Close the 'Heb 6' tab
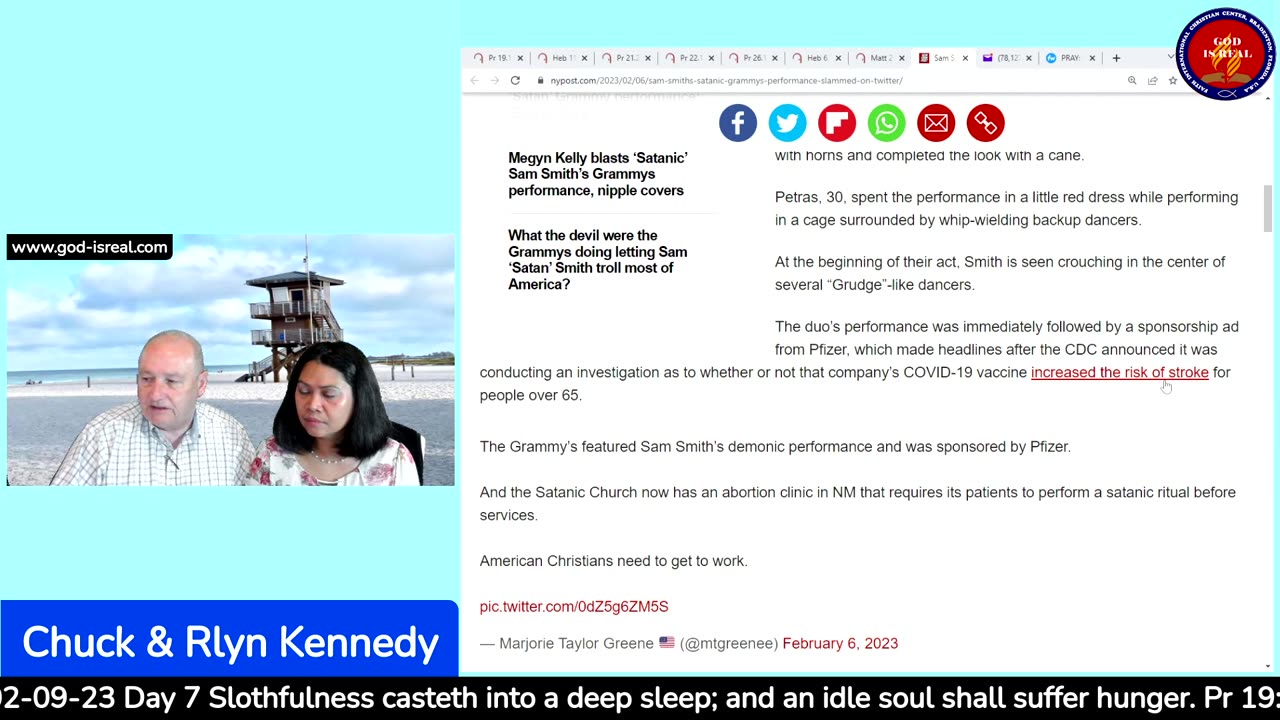The width and height of the screenshot is (1280, 720). click(x=838, y=58)
